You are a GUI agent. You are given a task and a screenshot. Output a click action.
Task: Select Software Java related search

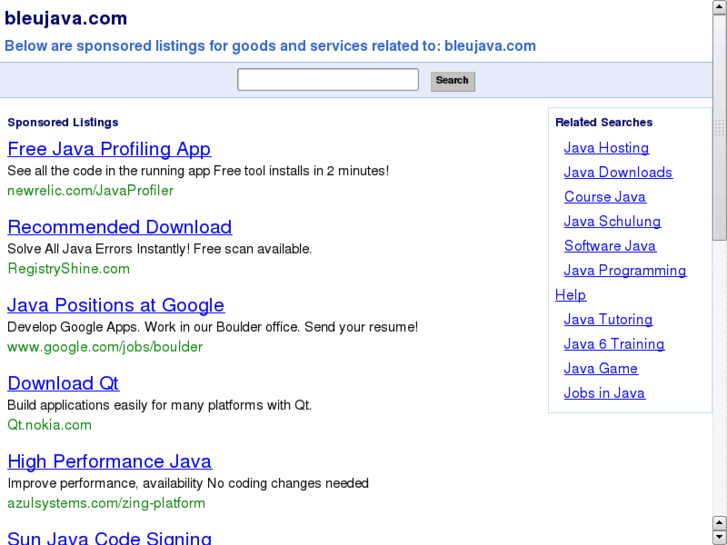(610, 246)
